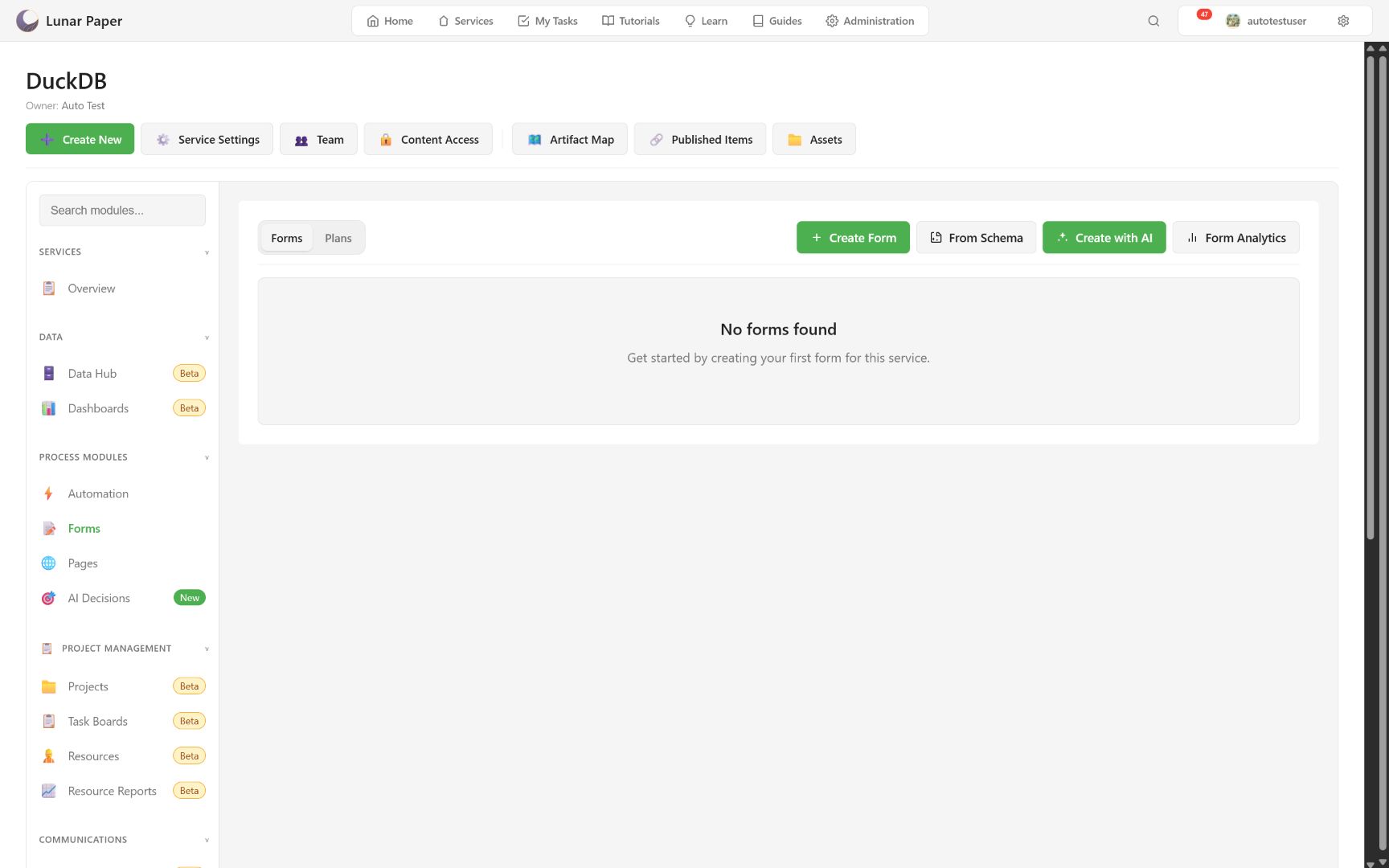
Task: Click the 'New' badge beside AI Decisions
Action: click(190, 598)
